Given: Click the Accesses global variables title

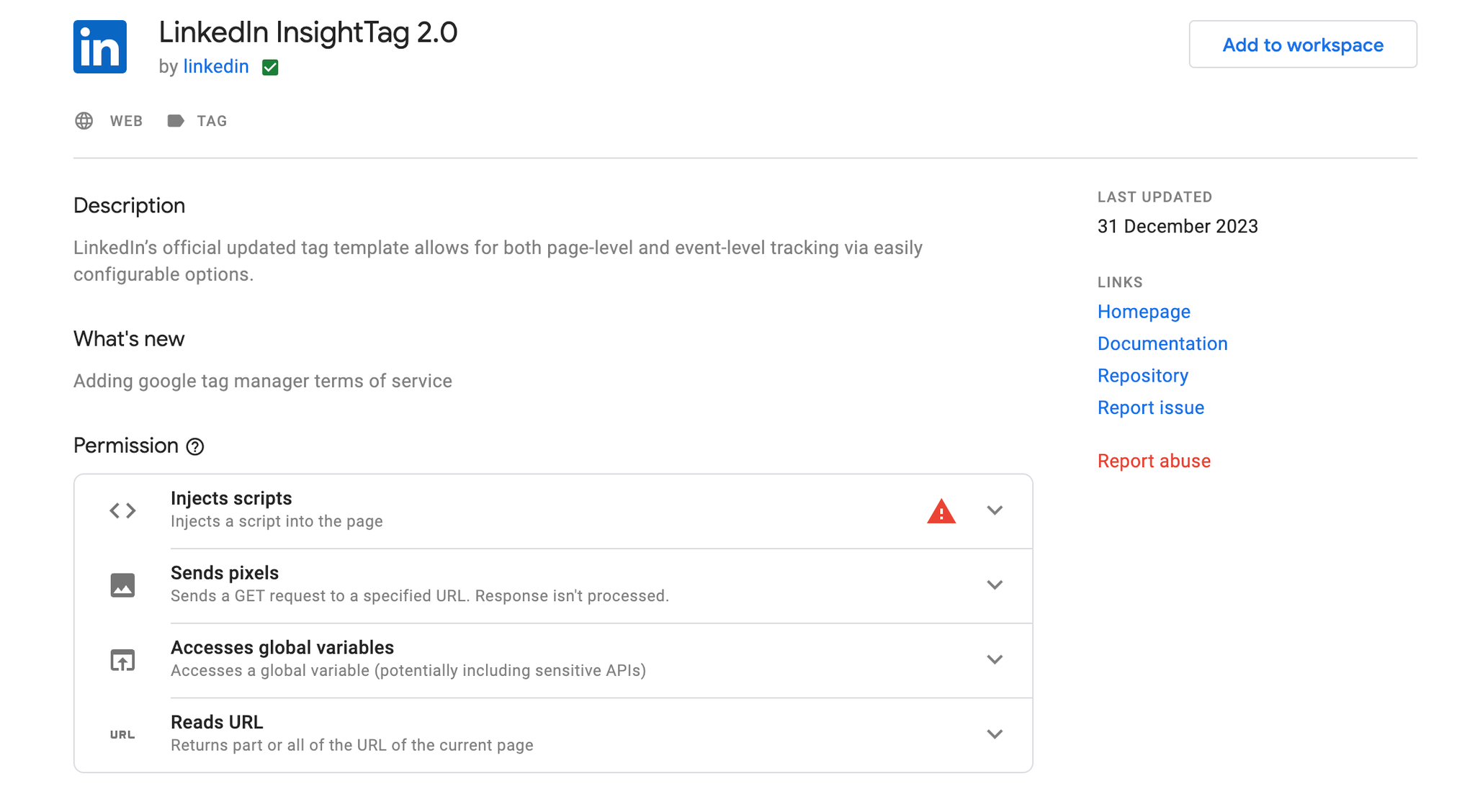Looking at the screenshot, I should pyautogui.click(x=282, y=648).
